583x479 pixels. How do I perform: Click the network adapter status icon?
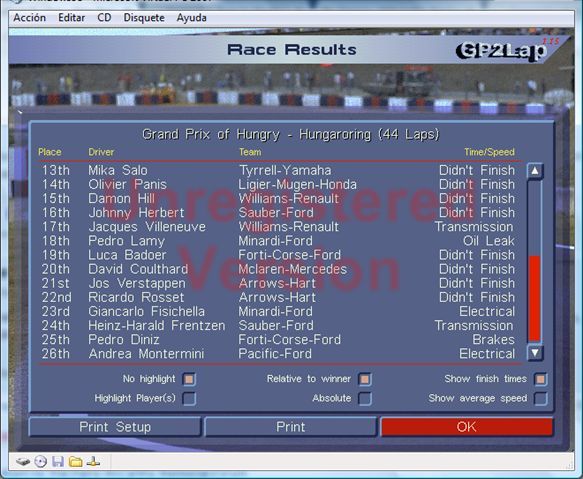click(x=93, y=462)
